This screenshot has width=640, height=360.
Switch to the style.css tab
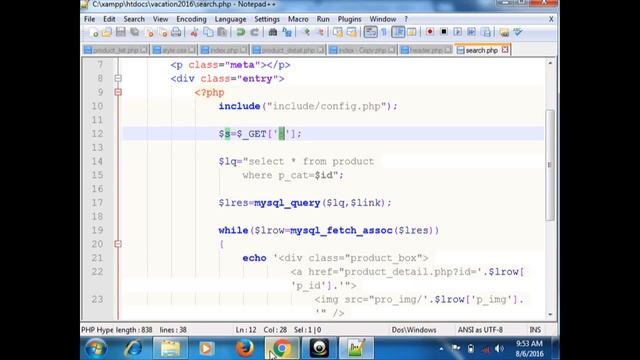[x=174, y=50]
